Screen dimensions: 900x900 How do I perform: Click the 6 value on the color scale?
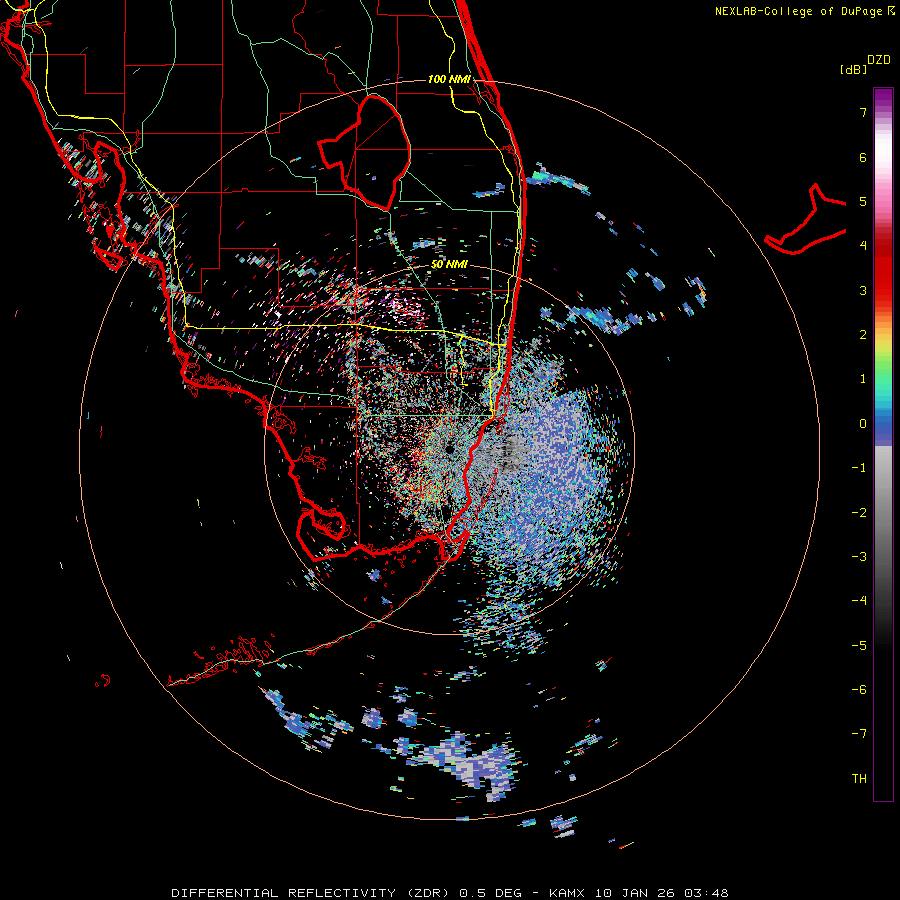coord(863,157)
